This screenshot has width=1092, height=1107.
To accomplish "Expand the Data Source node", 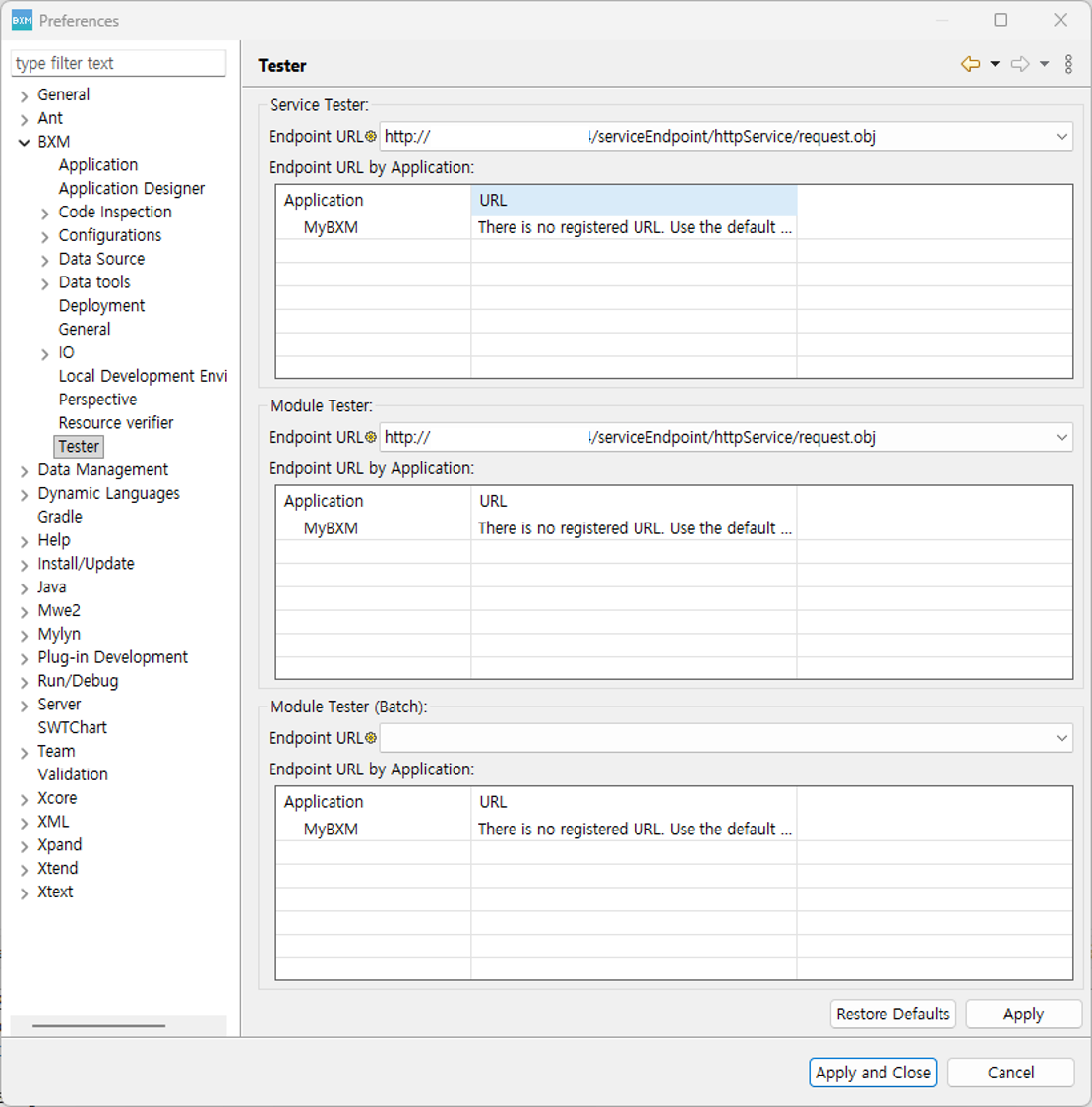I will 45,261.
